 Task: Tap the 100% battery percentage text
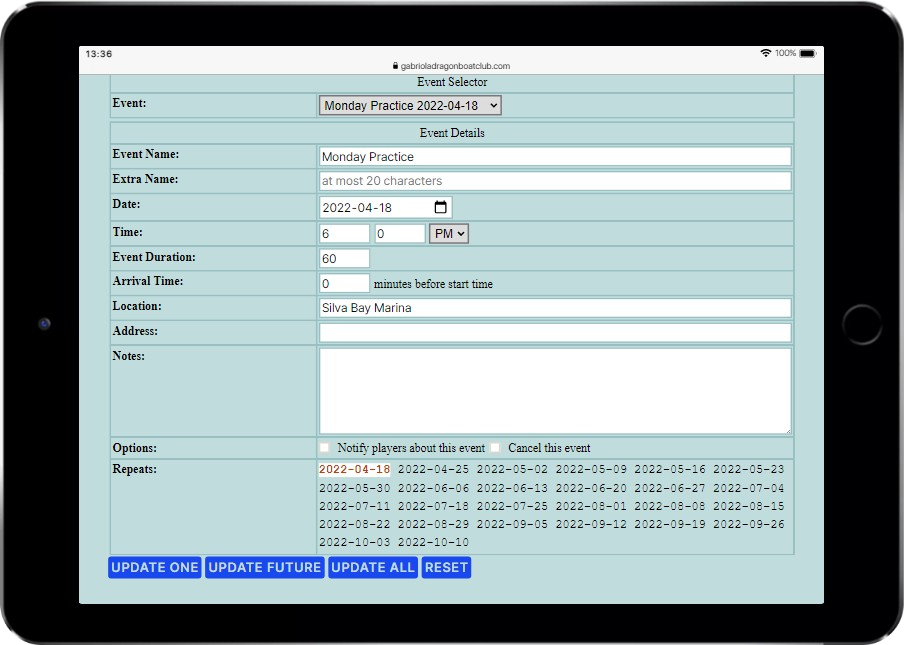click(x=785, y=53)
